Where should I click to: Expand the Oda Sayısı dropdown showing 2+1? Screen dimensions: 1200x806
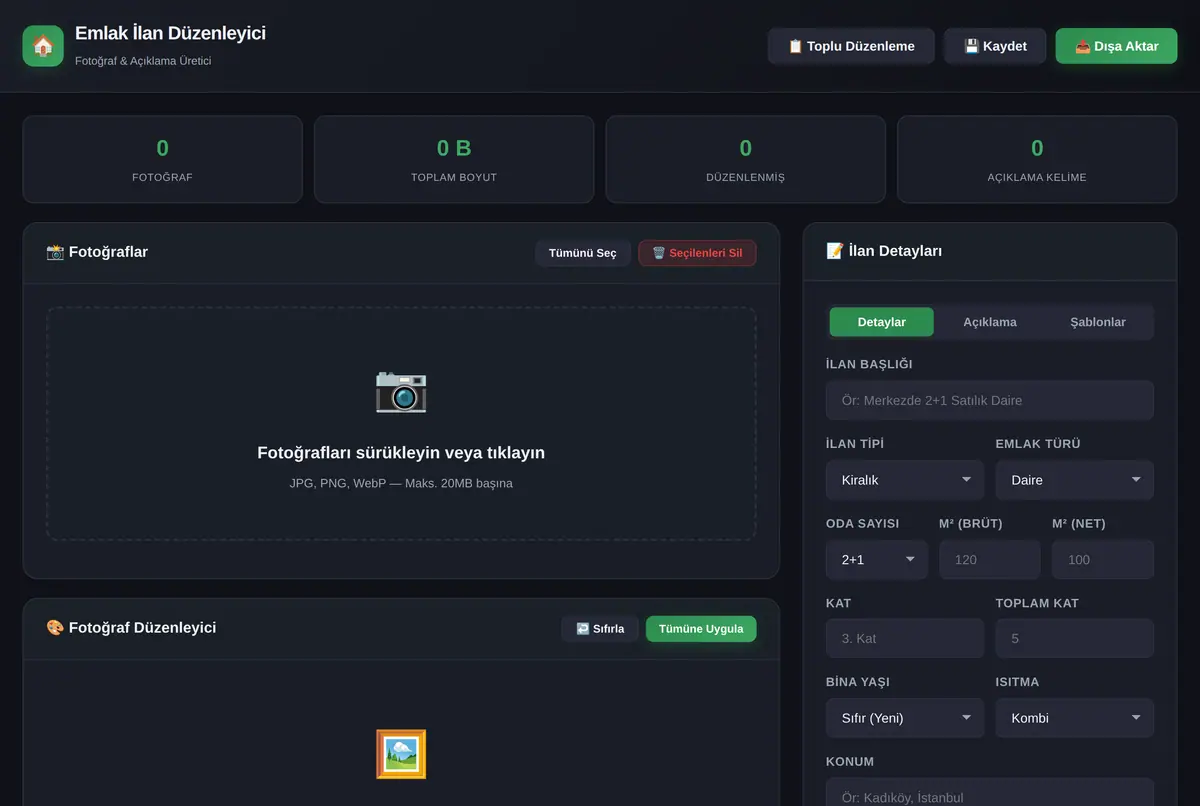click(x=877, y=560)
